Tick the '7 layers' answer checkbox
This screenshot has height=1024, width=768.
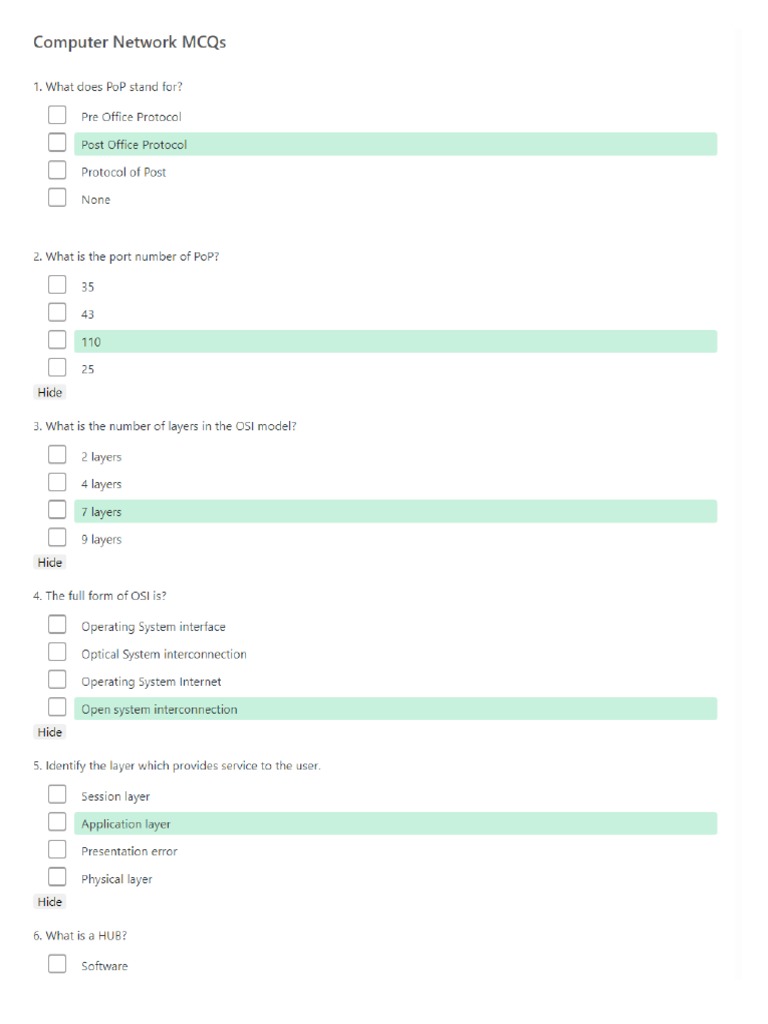tap(58, 511)
